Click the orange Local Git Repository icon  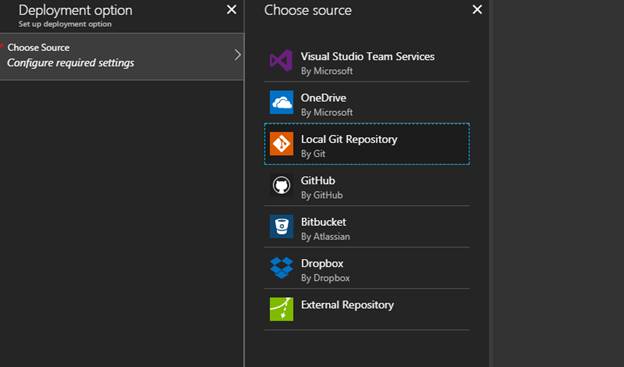coord(281,144)
